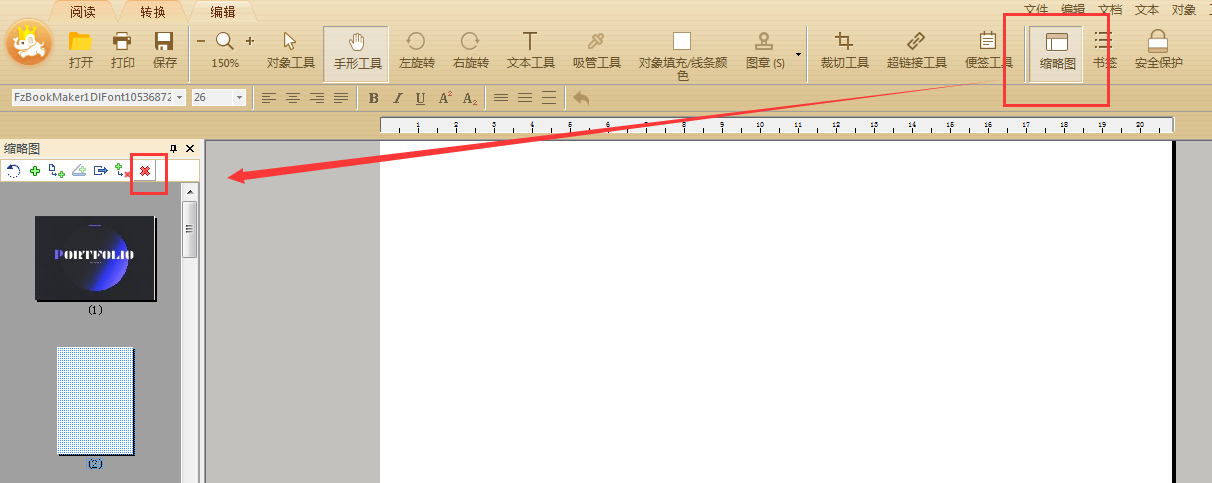
Task: Justify text alignment
Action: (x=341, y=98)
